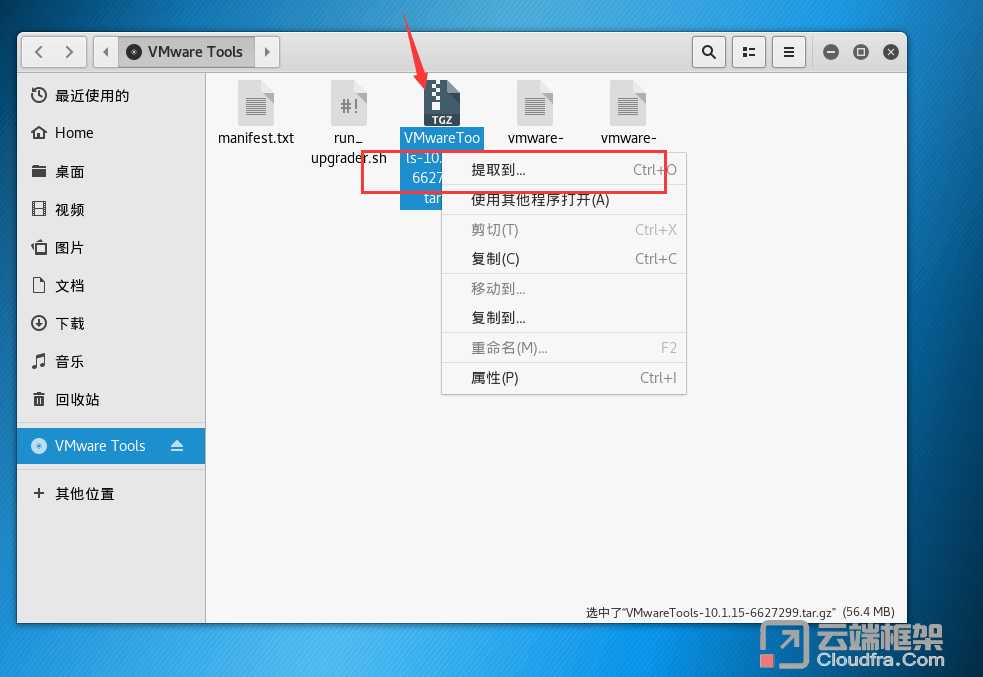Choose 复制(C) in context menu
Viewport: 983px width, 677px height.
click(x=564, y=259)
